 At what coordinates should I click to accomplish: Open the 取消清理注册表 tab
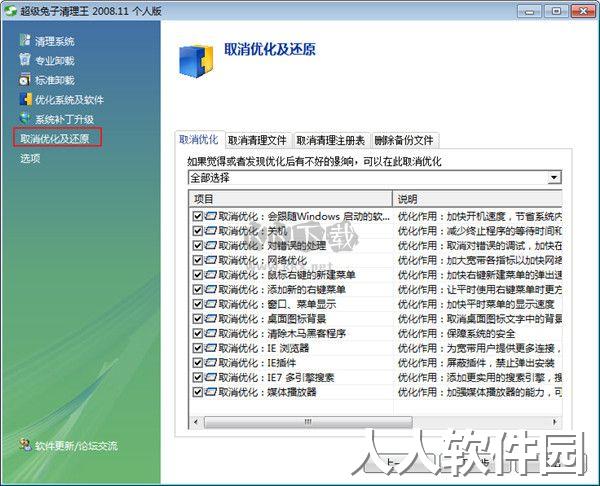[331, 140]
